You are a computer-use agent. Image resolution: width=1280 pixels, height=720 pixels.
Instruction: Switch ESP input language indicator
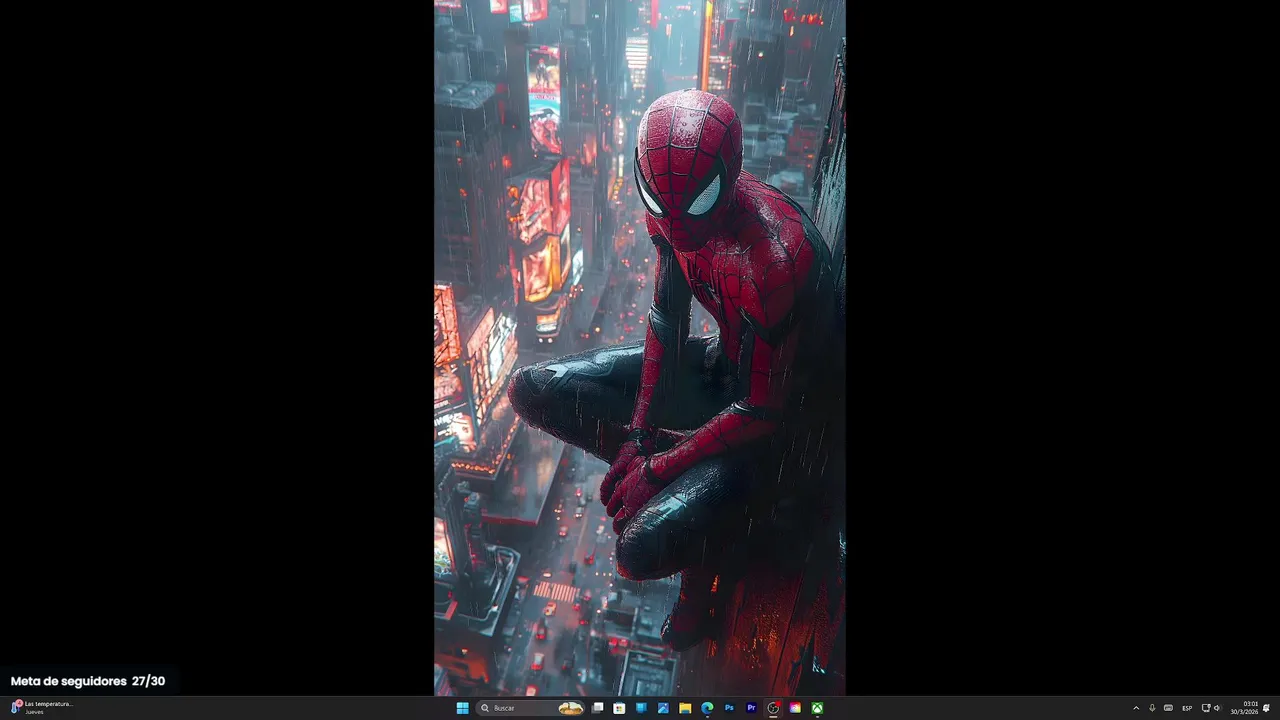tap(1187, 708)
